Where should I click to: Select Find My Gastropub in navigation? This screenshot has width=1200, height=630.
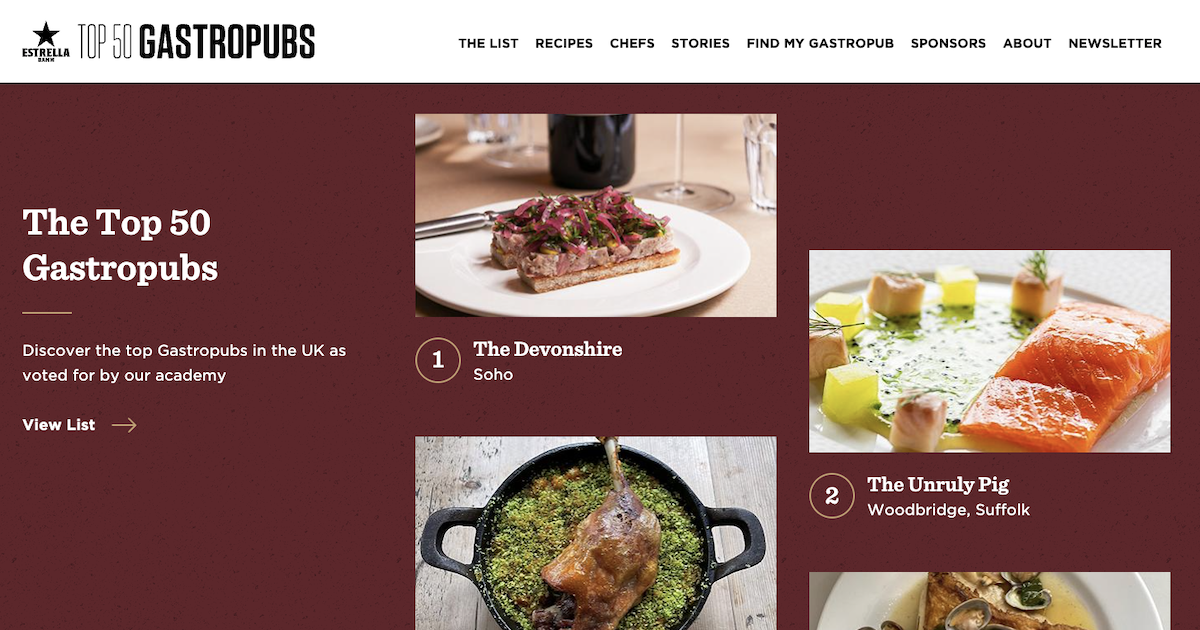click(820, 43)
